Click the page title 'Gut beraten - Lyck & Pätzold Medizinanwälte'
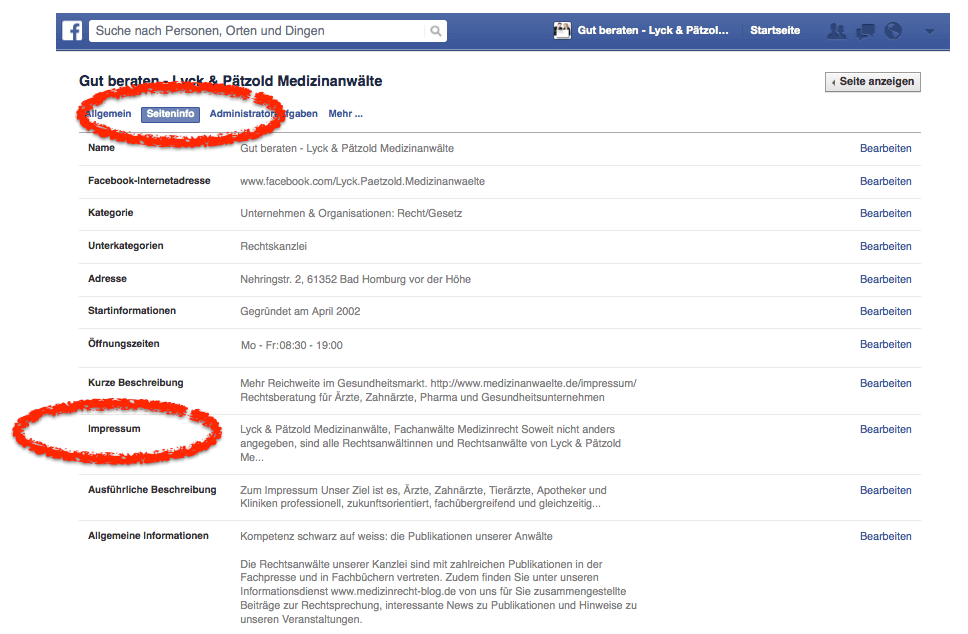Screen dimensions: 968x634 click(x=230, y=81)
